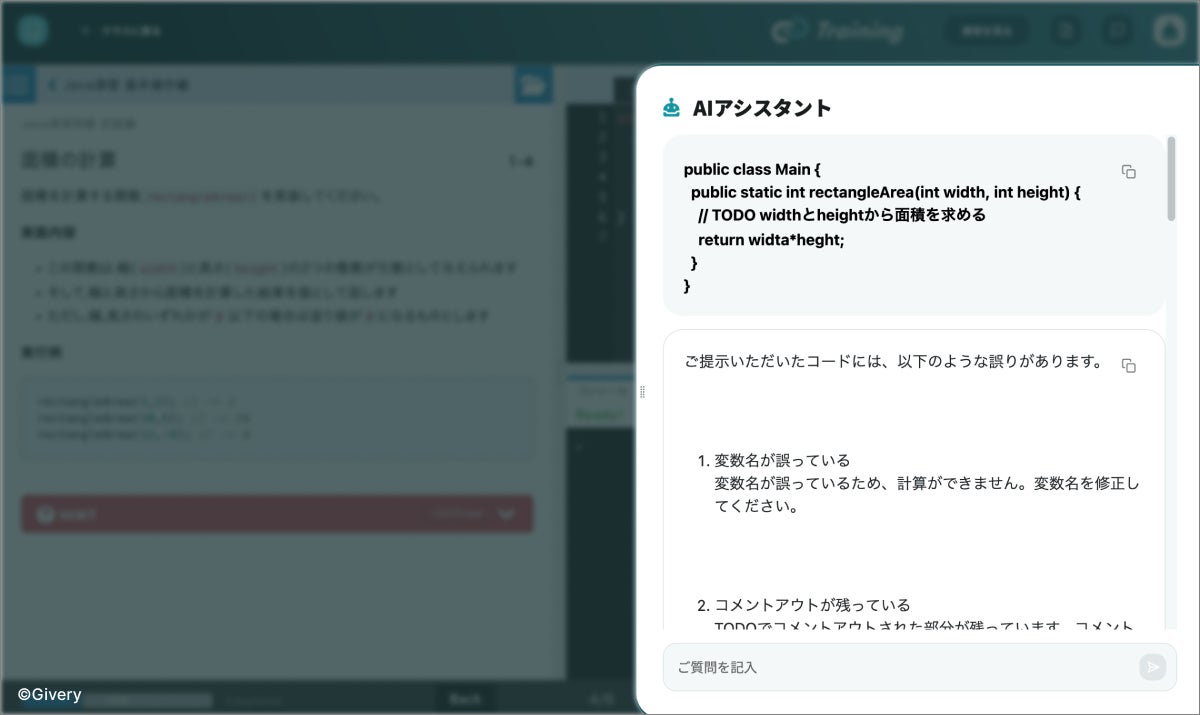Screen dimensions: 1200x715
Task: Open the user profile avatar in top bar
Action: point(1167,31)
